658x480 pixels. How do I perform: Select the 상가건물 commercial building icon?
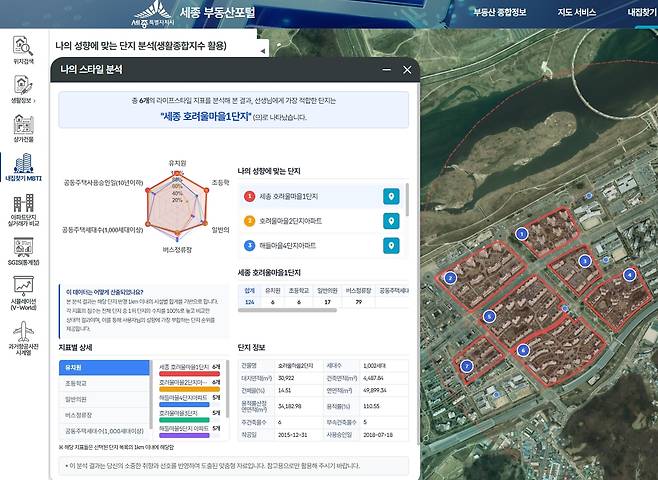pyautogui.click(x=23, y=128)
